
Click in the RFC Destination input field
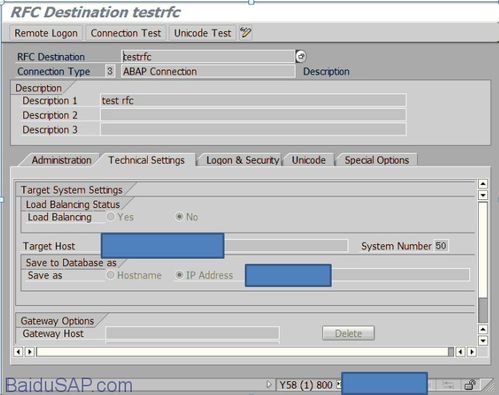[208, 56]
